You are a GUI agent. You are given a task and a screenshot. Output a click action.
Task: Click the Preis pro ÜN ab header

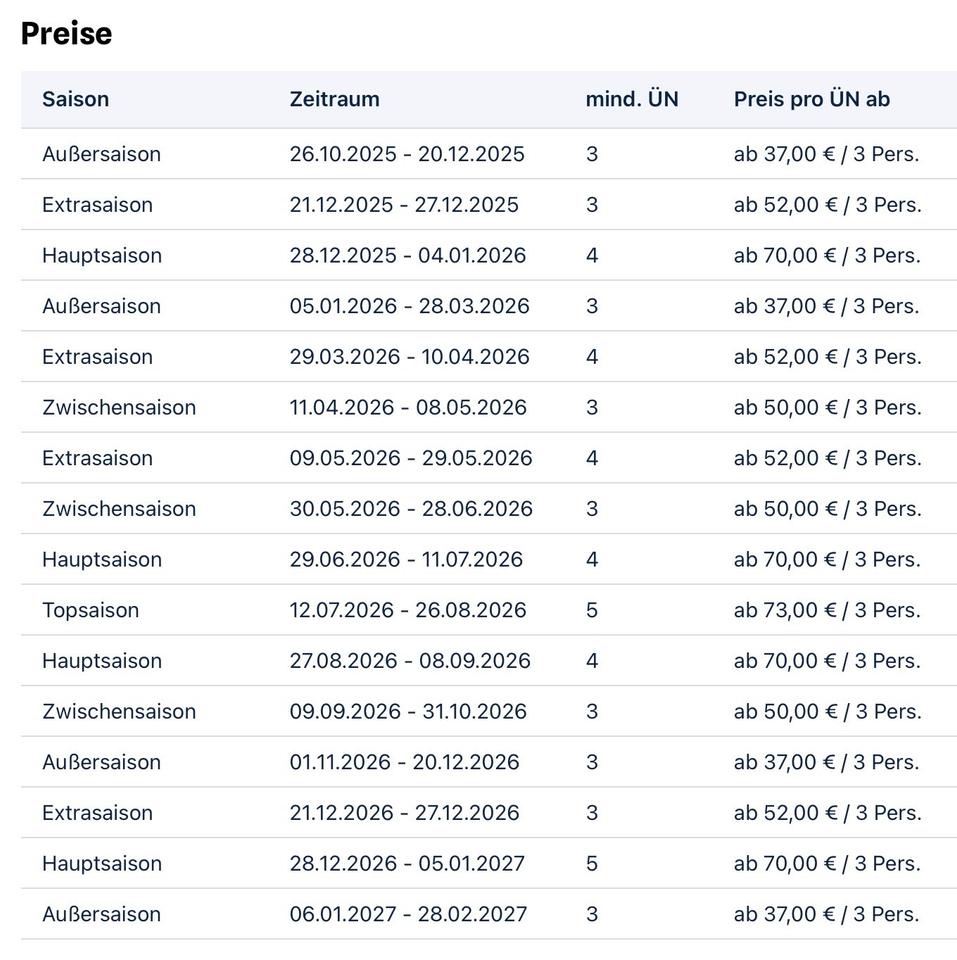point(811,99)
